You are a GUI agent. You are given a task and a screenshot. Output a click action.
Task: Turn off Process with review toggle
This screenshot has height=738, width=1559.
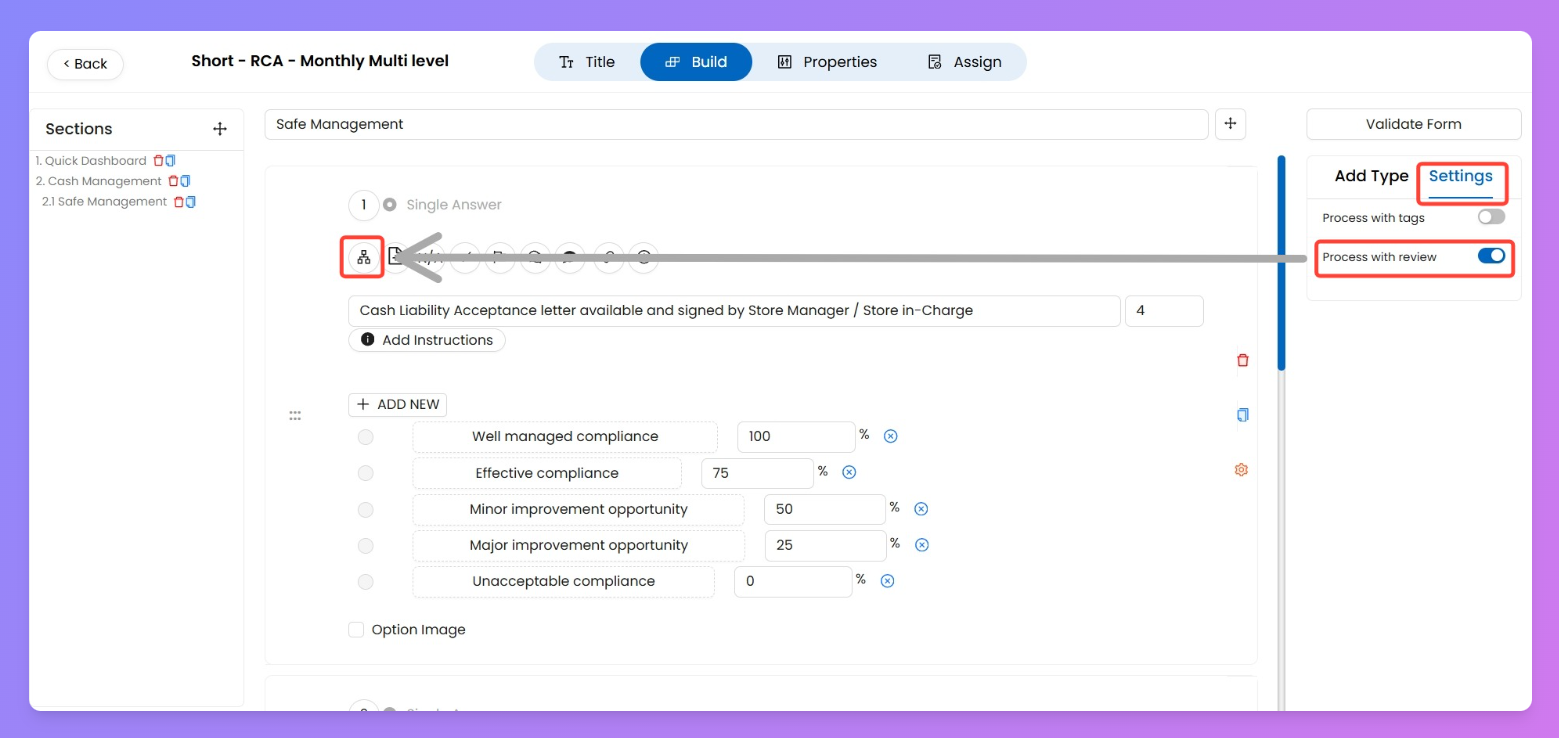click(1490, 257)
